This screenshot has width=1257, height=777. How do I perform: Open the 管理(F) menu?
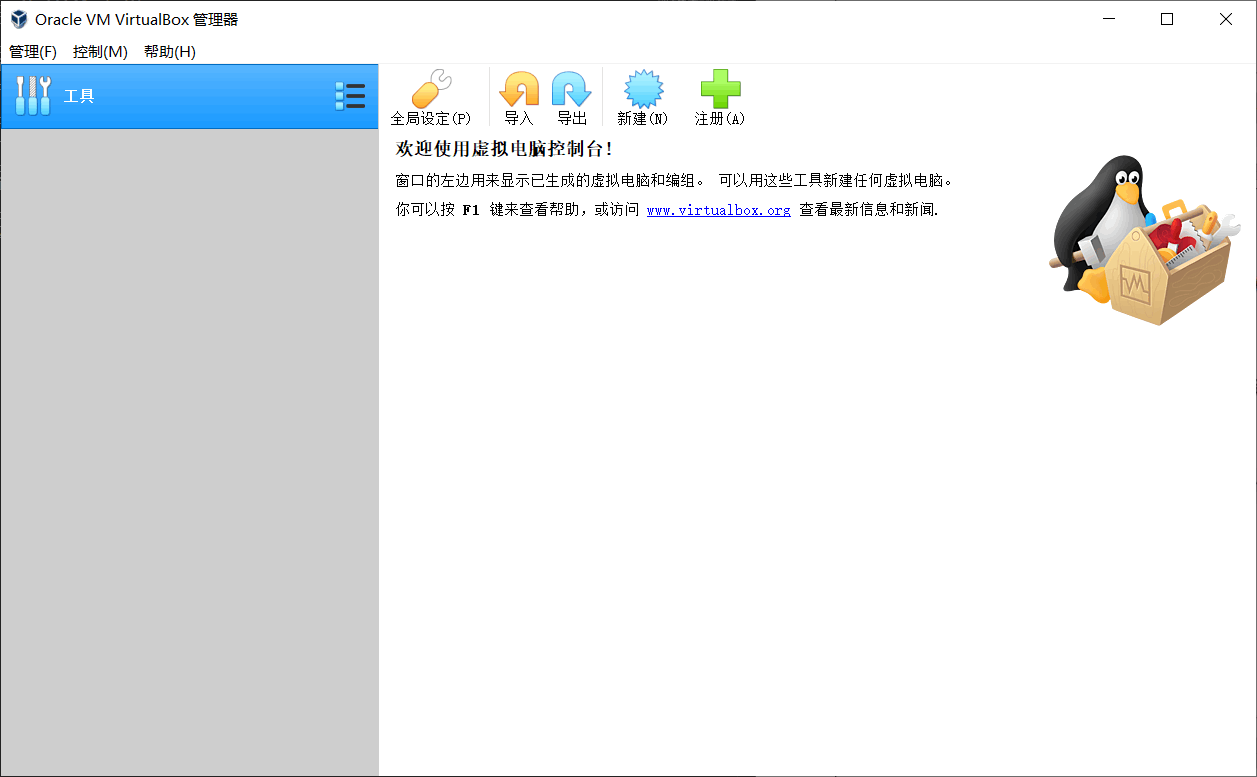tap(33, 52)
